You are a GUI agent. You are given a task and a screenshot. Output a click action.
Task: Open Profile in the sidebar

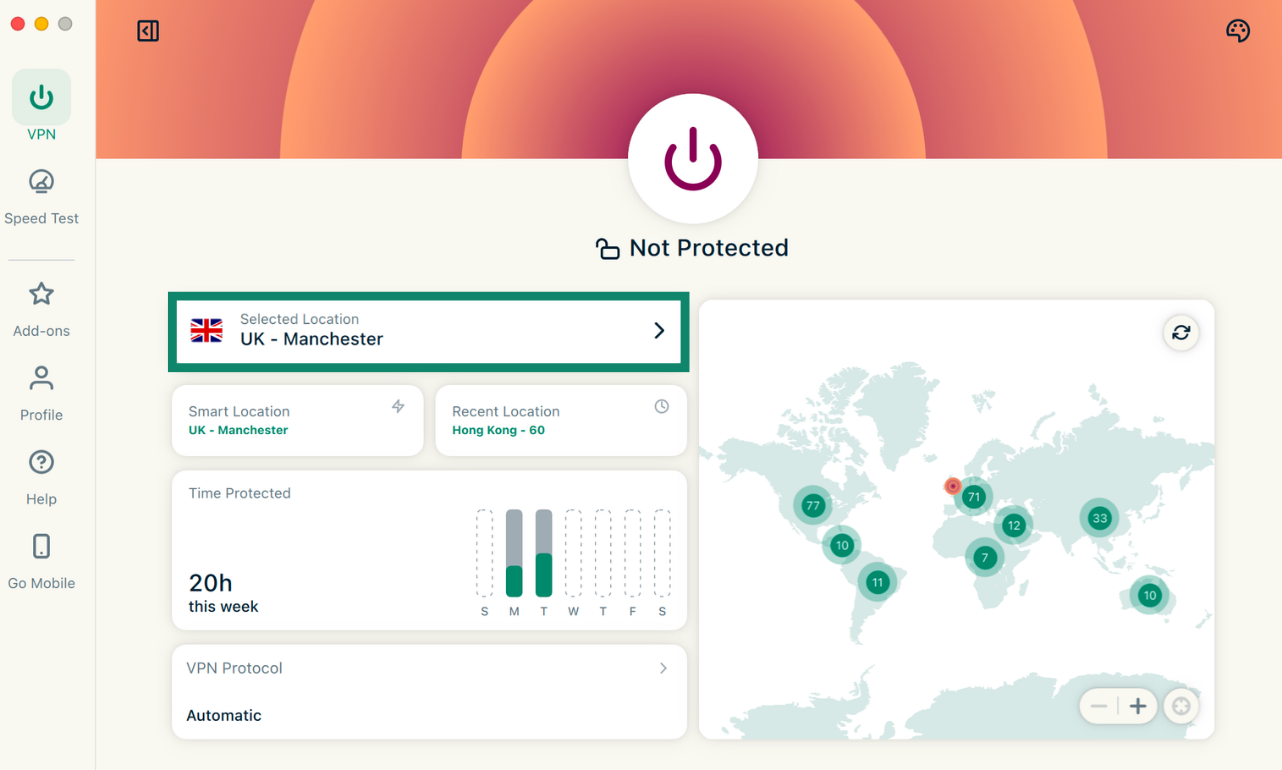tap(41, 394)
